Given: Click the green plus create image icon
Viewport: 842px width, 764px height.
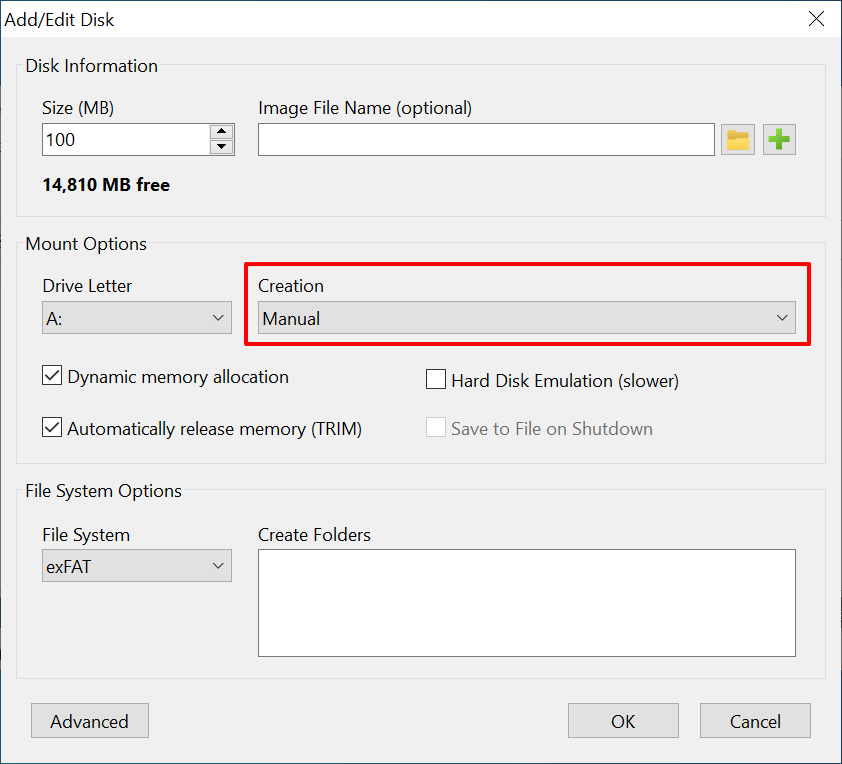Looking at the screenshot, I should pyautogui.click(x=779, y=140).
